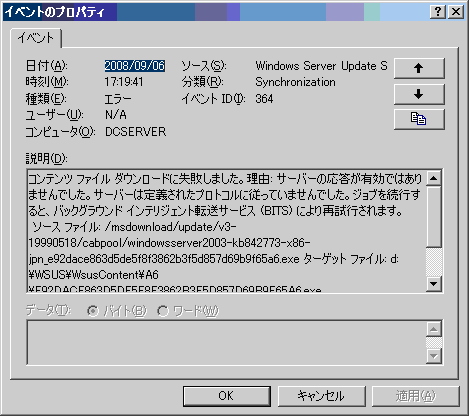Show the previous event with up arrow
Viewport: 469px width, 416px height.
[419, 68]
